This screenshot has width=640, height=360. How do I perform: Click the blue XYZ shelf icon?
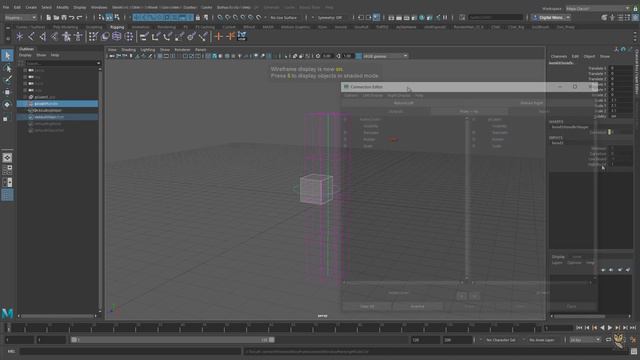[242, 37]
